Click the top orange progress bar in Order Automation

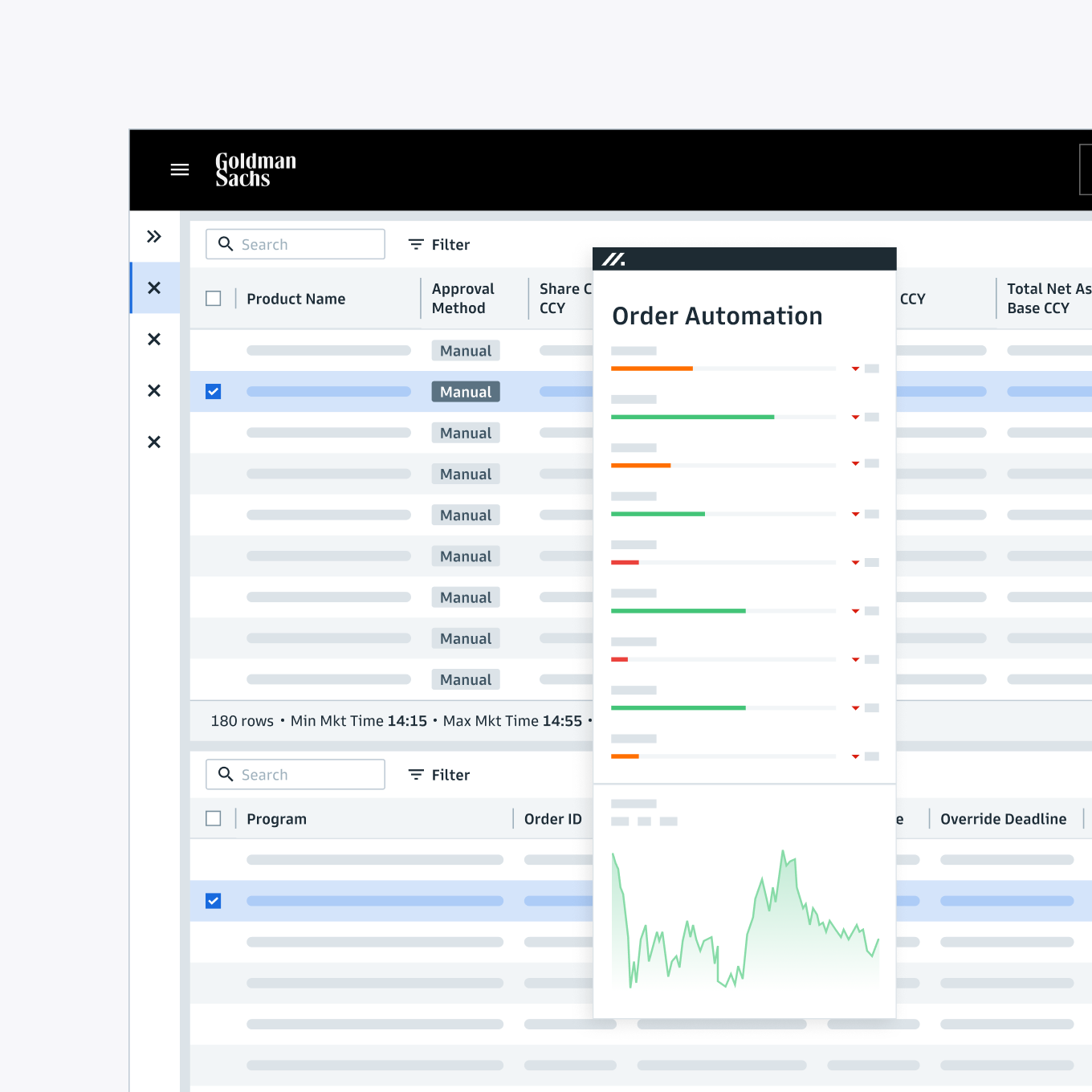(x=651, y=369)
